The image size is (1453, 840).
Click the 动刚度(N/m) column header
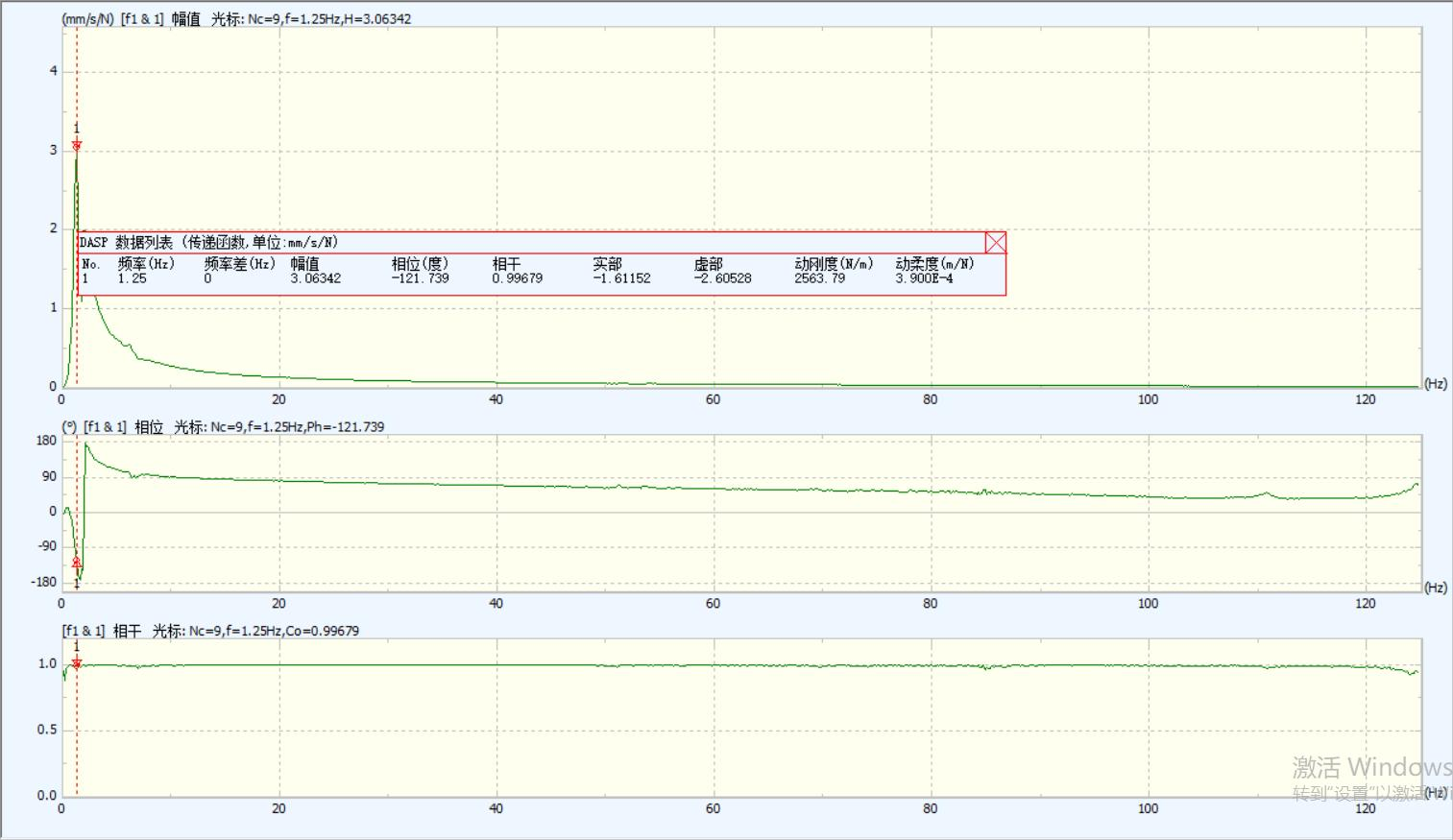coord(834,264)
